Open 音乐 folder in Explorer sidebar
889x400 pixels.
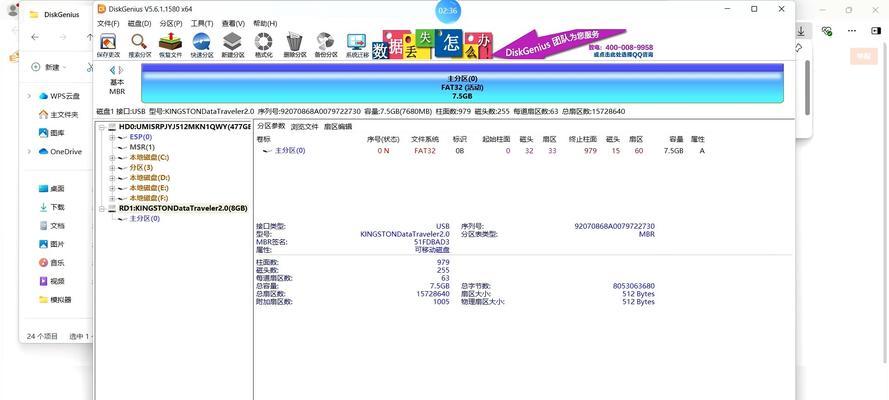[x=52, y=262]
